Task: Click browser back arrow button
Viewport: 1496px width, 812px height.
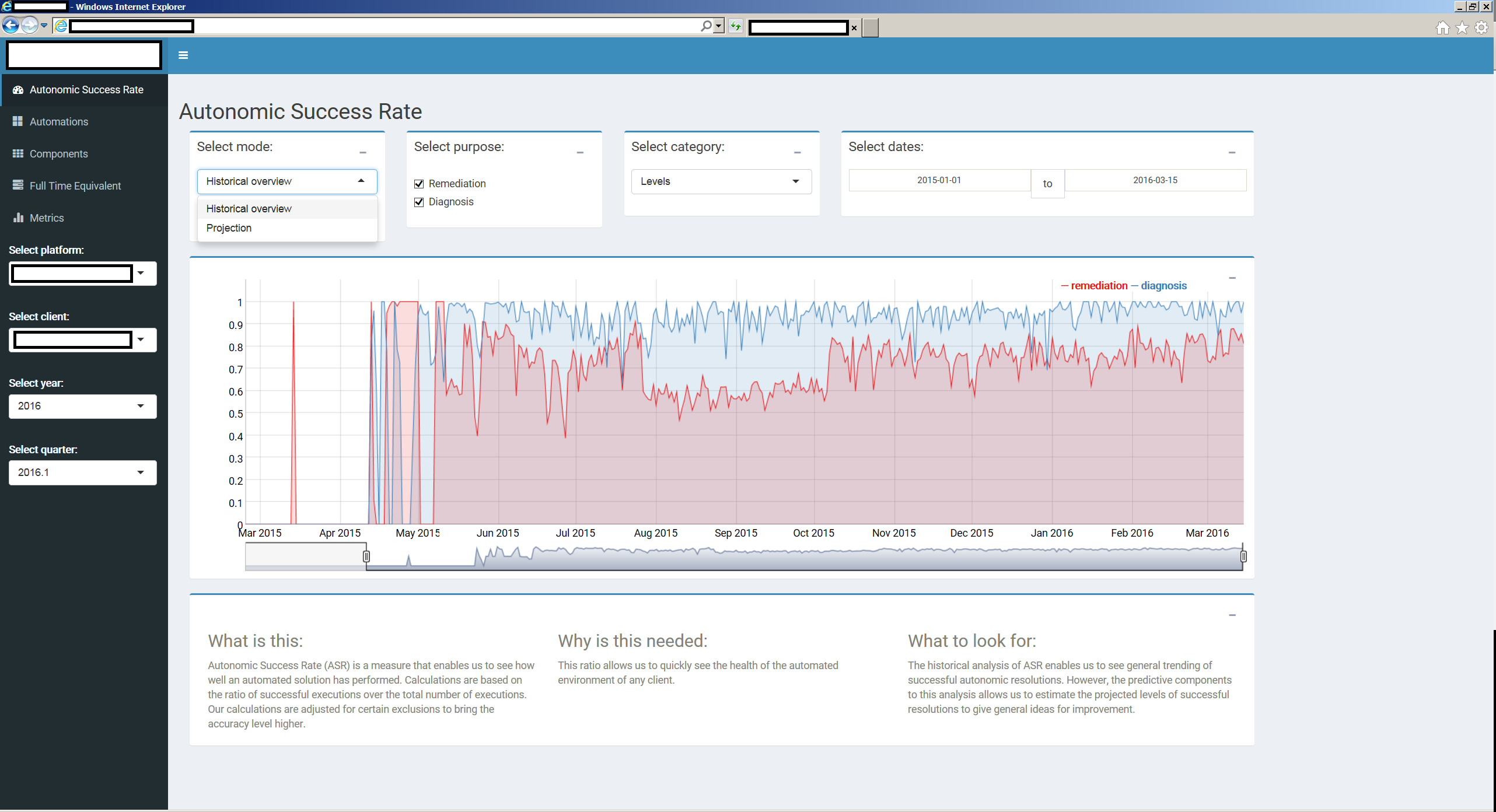Action: click(x=11, y=26)
